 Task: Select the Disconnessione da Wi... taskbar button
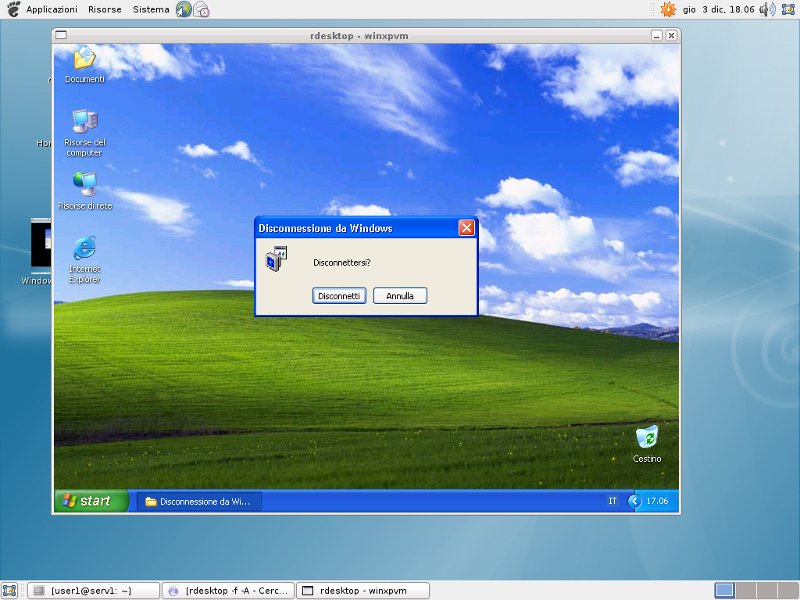199,502
